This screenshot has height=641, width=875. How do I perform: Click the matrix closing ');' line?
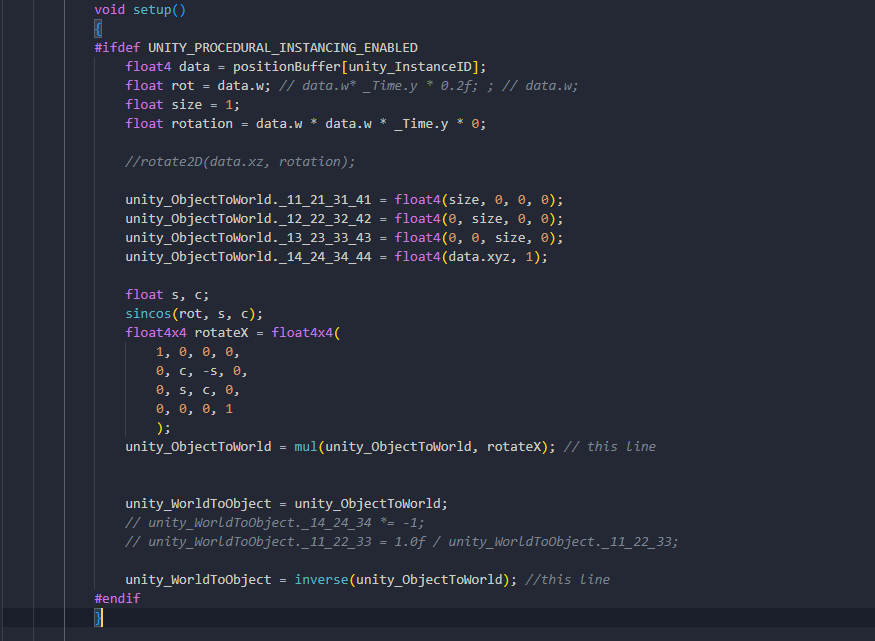(x=164, y=427)
